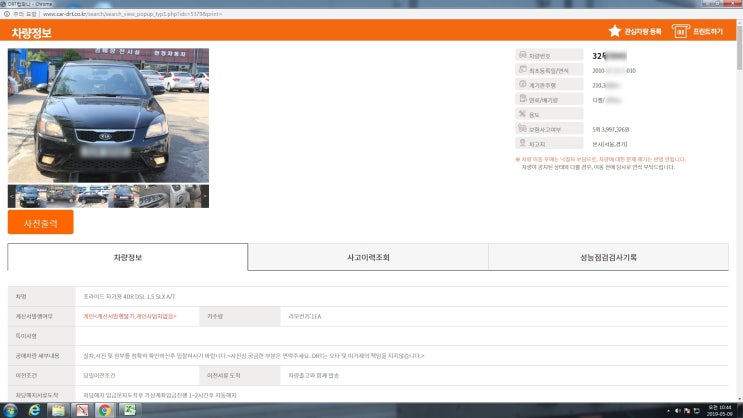743x418 pixels.
Task: Click the car icon beside 차량번호
Action: pos(522,55)
